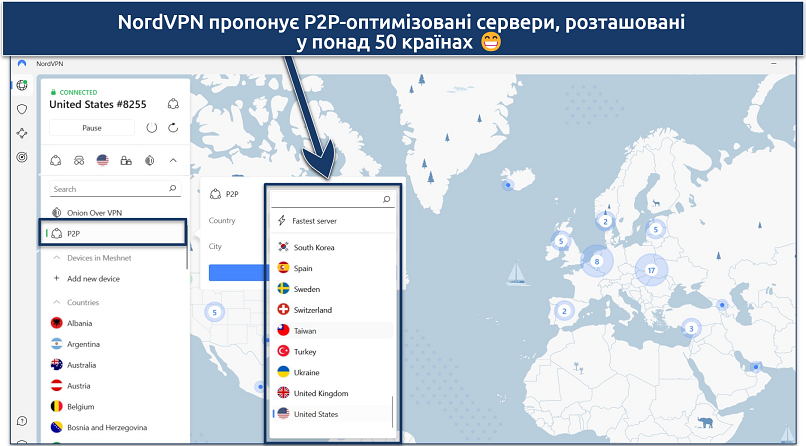Pick Switzerland from the P2P country list
The image size is (806, 446).
[313, 310]
